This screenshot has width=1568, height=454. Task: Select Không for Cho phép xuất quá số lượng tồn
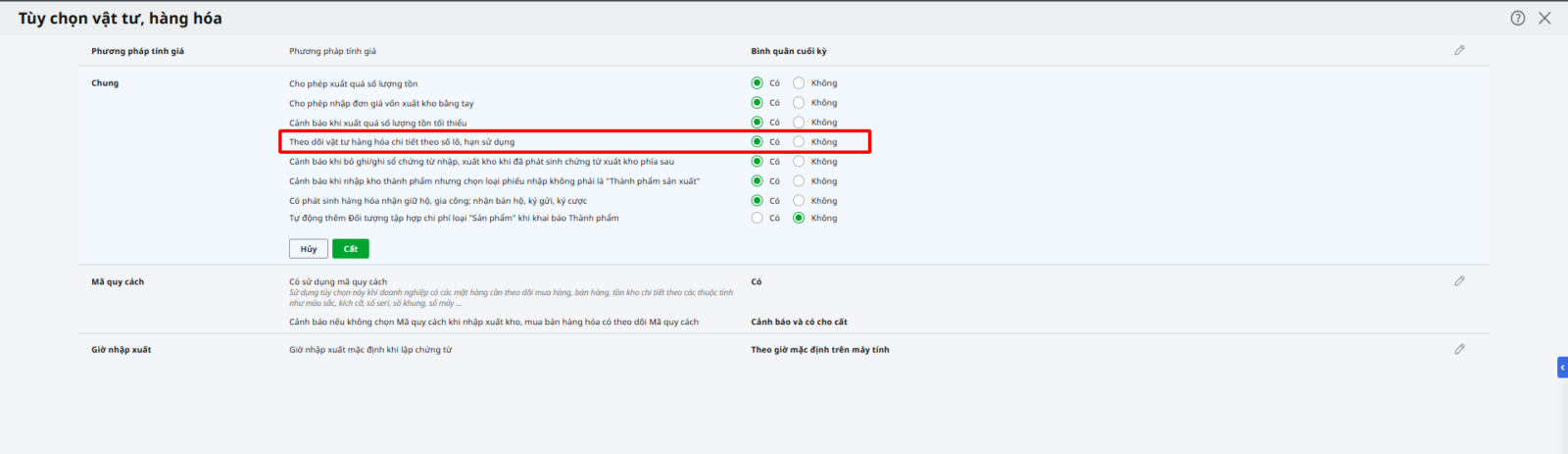click(799, 83)
